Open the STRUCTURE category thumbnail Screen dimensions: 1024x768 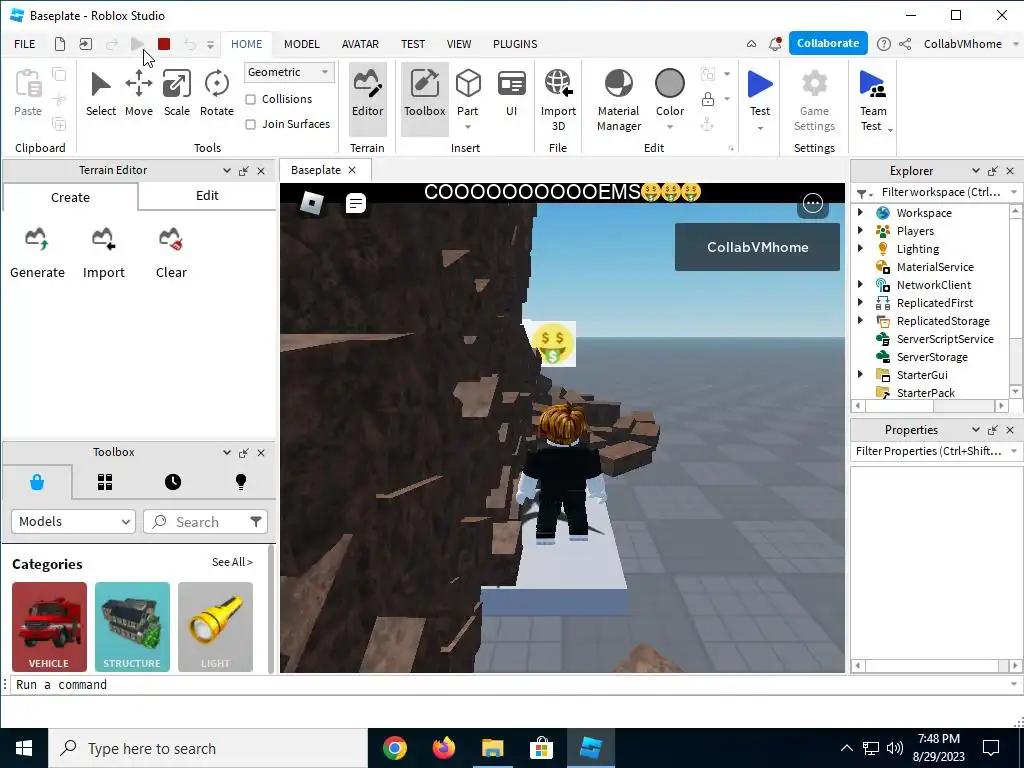132,627
